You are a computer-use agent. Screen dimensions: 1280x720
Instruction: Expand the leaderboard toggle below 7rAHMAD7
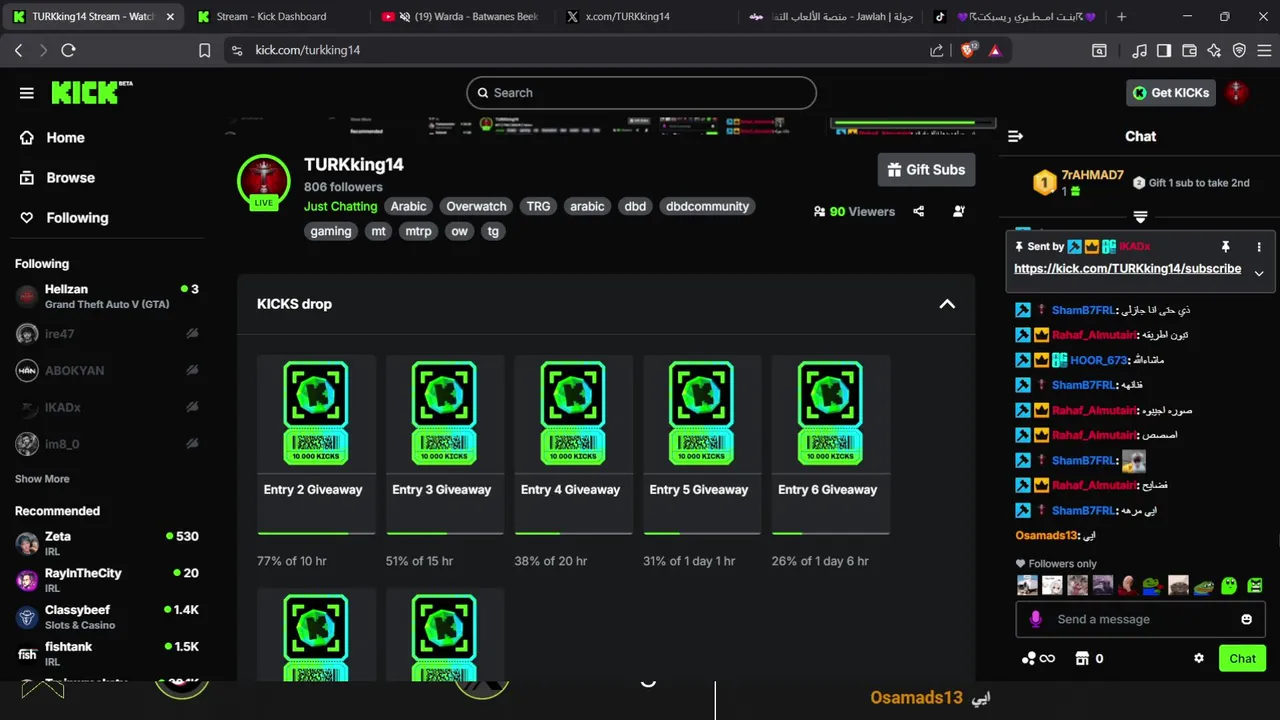click(1140, 217)
